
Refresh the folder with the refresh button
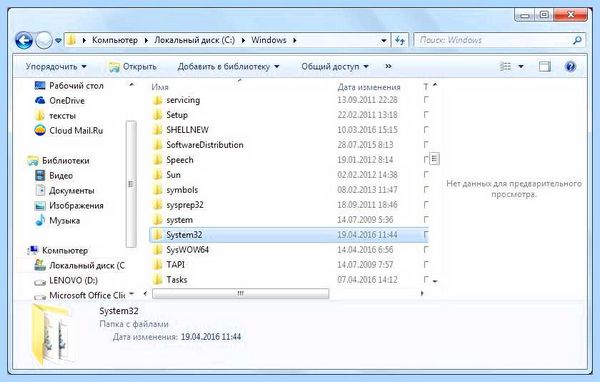tap(400, 41)
